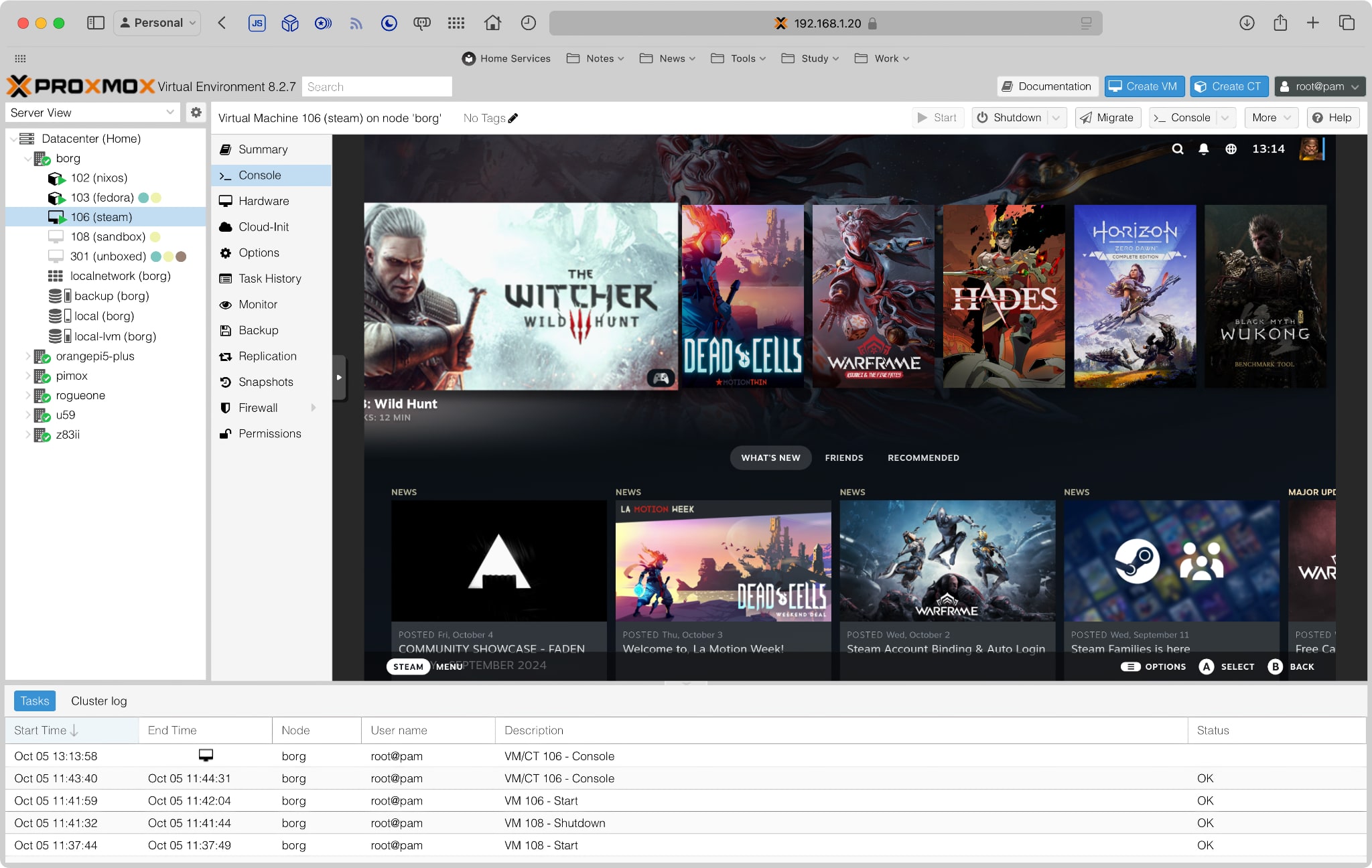Toggle the console side panel arrow
The width and height of the screenshot is (1372, 868).
(339, 378)
